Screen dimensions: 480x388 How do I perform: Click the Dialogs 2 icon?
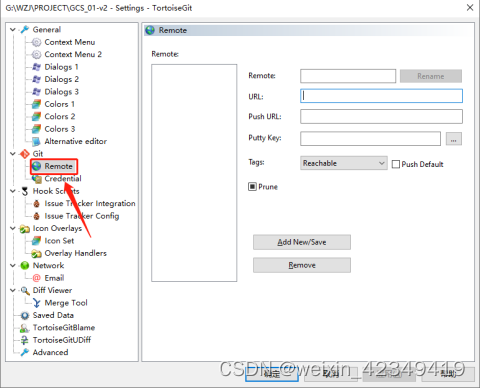coord(36,79)
